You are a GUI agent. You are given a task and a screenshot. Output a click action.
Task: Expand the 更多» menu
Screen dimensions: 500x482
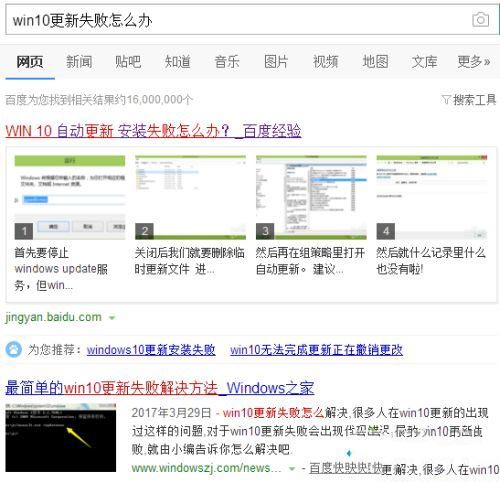tap(474, 62)
